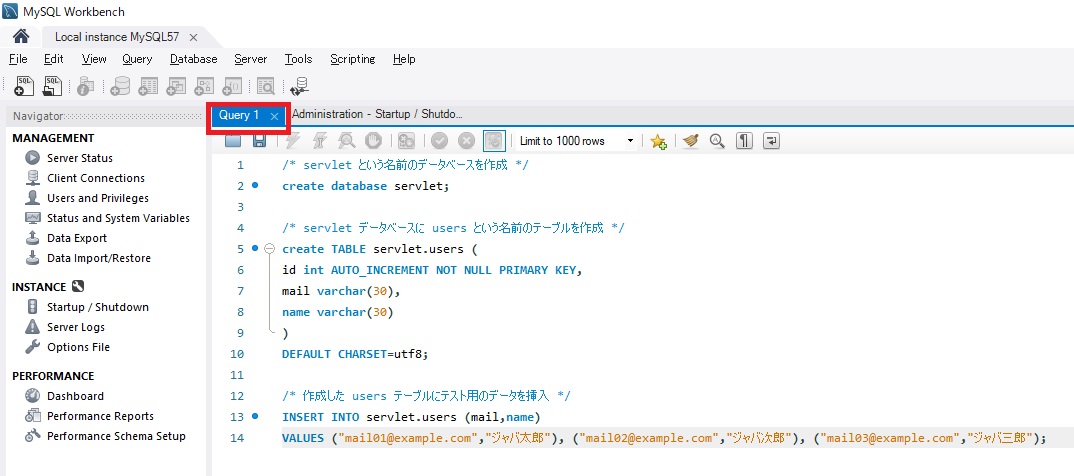1074x476 pixels.
Task: Beautify the SQL script with broom icon
Action: tap(690, 141)
